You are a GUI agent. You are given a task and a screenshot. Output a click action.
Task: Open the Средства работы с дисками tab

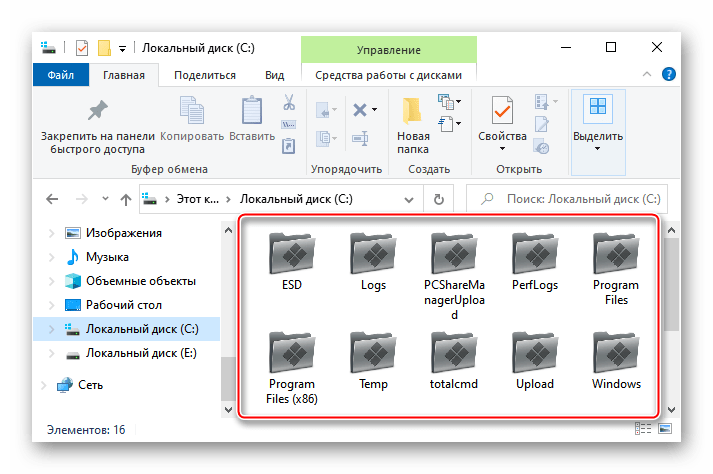pyautogui.click(x=388, y=75)
